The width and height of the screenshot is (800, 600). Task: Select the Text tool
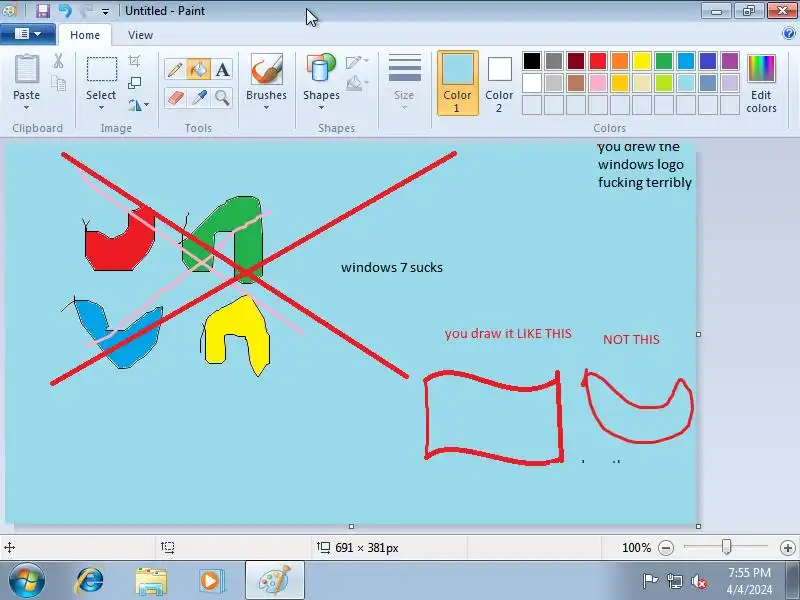point(222,69)
